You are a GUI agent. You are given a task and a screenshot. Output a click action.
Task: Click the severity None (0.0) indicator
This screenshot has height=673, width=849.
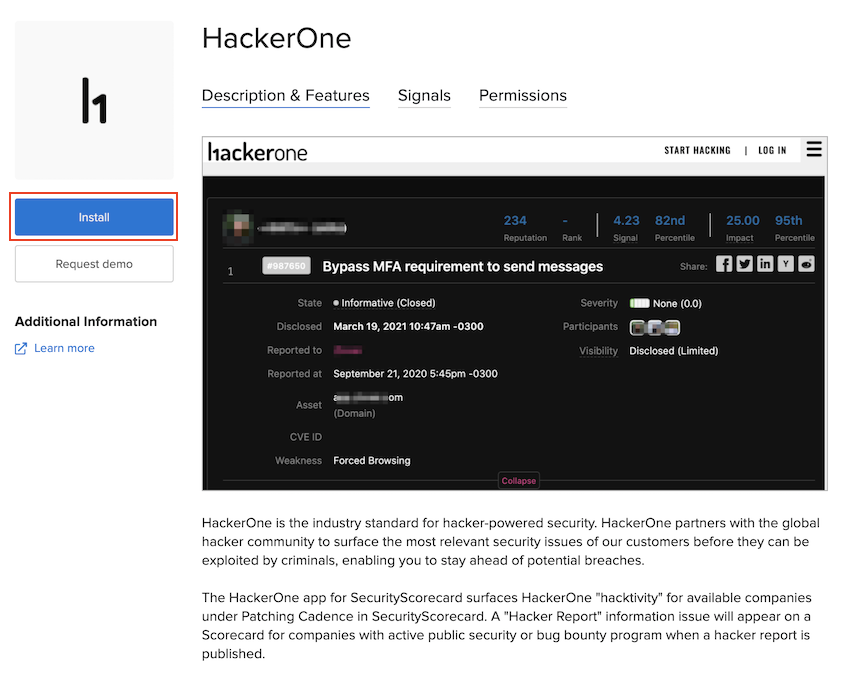[x=665, y=303]
